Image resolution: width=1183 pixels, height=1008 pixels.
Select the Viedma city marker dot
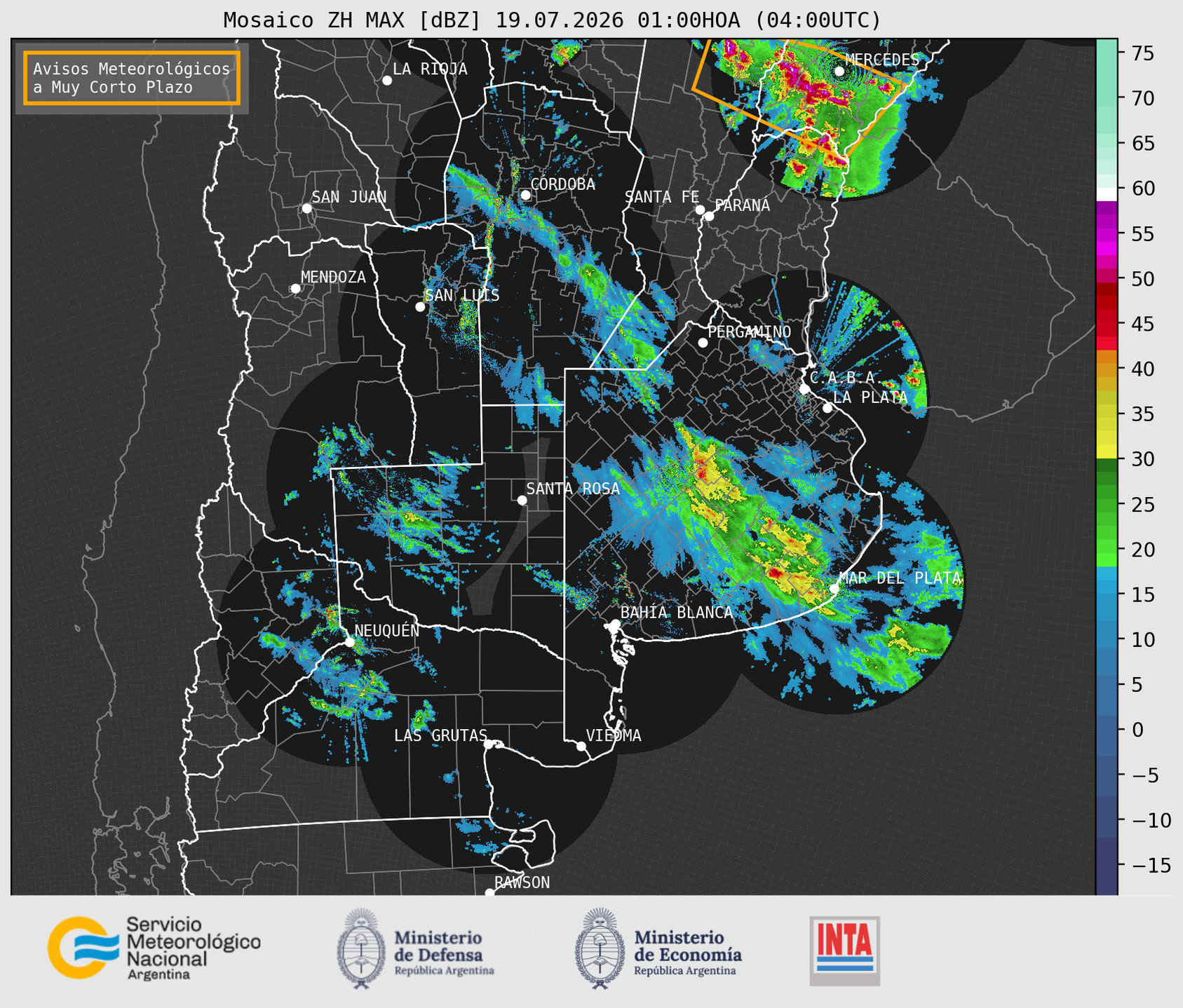coord(581,746)
